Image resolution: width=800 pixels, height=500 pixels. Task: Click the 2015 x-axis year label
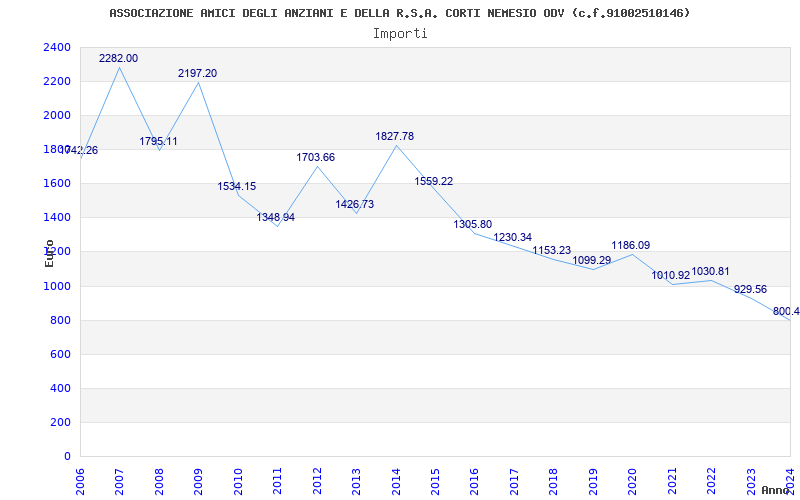tap(435, 482)
